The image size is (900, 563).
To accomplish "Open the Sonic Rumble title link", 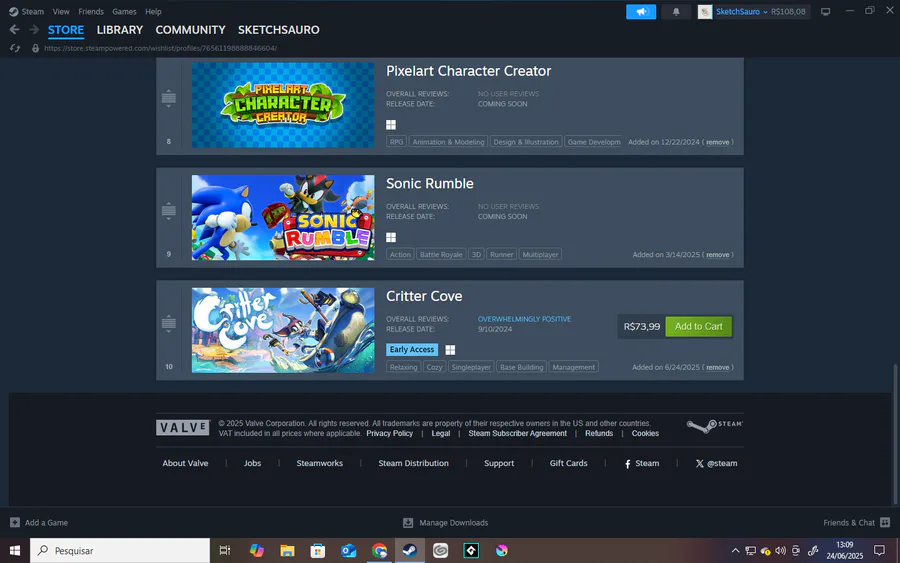I will pyautogui.click(x=430, y=184).
